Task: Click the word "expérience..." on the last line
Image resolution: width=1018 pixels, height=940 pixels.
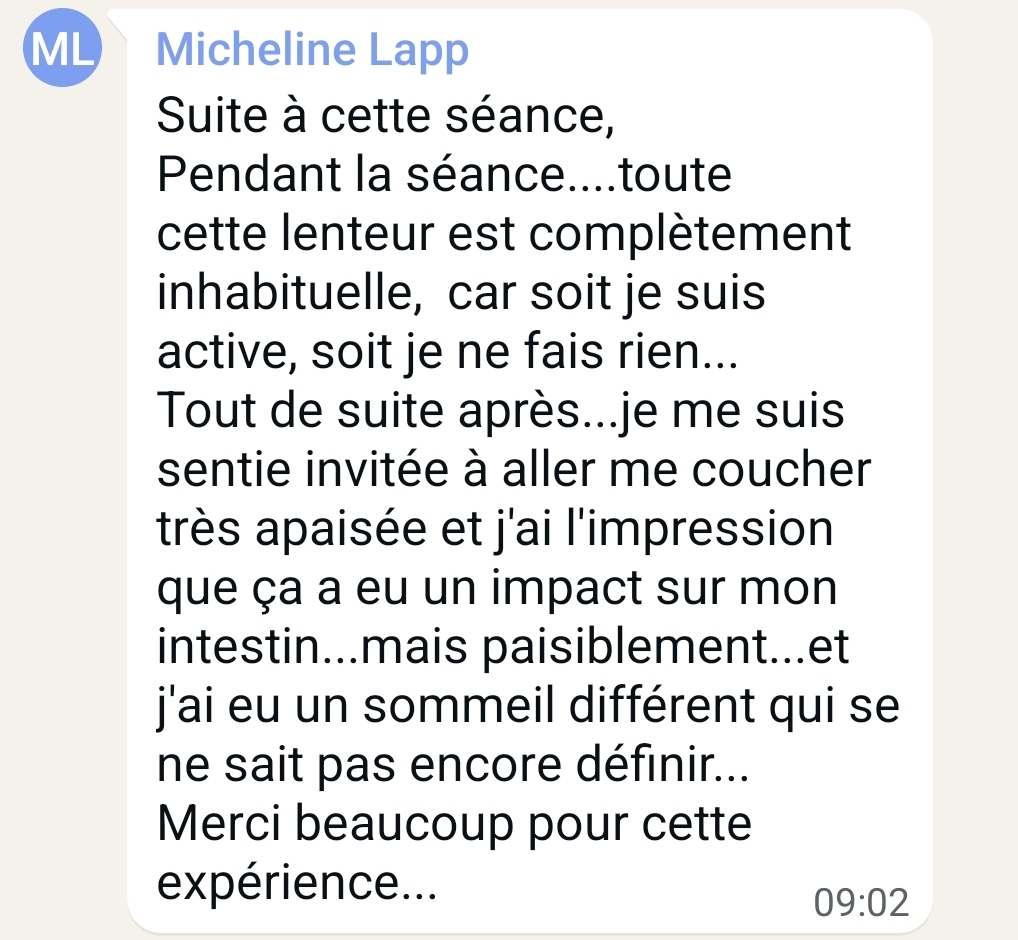Action: tap(297, 884)
